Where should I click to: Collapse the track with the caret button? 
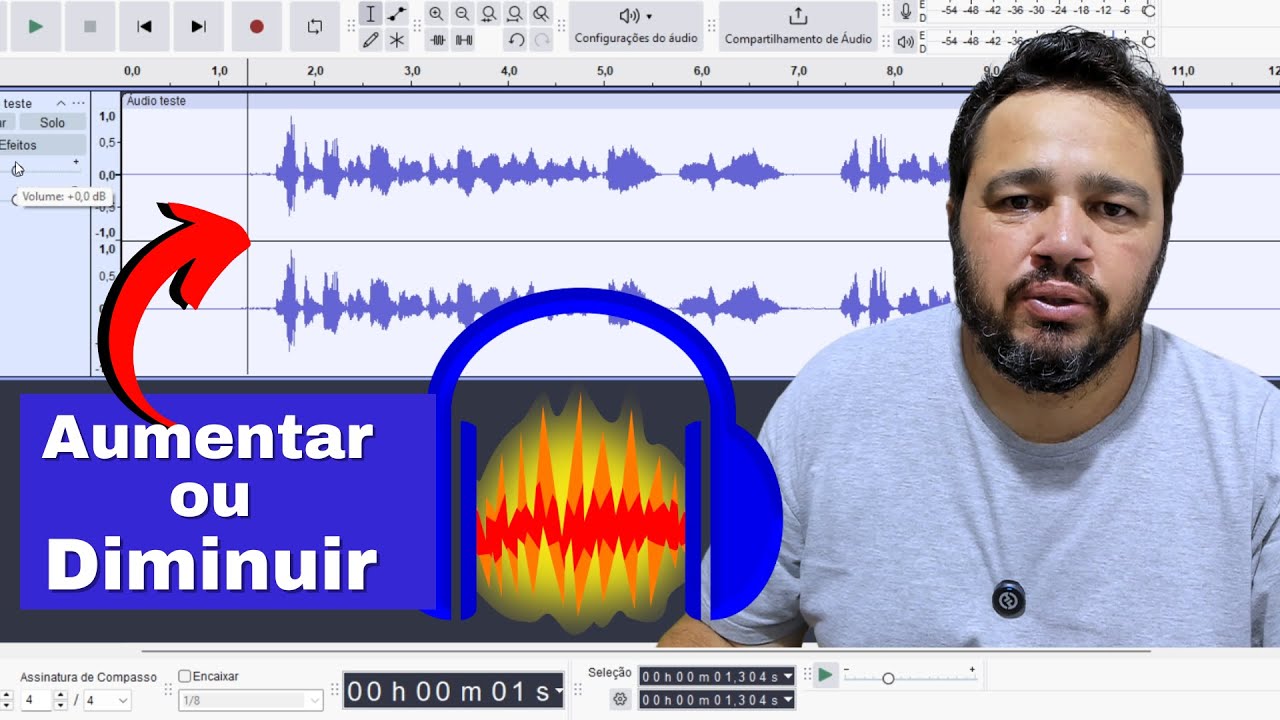point(61,103)
